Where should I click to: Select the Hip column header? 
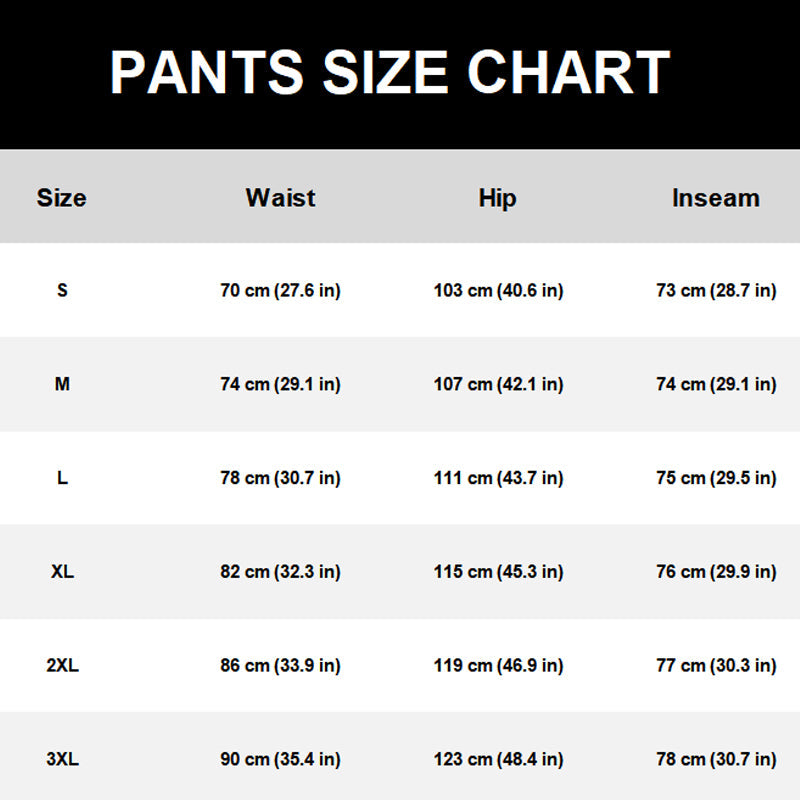tap(497, 198)
